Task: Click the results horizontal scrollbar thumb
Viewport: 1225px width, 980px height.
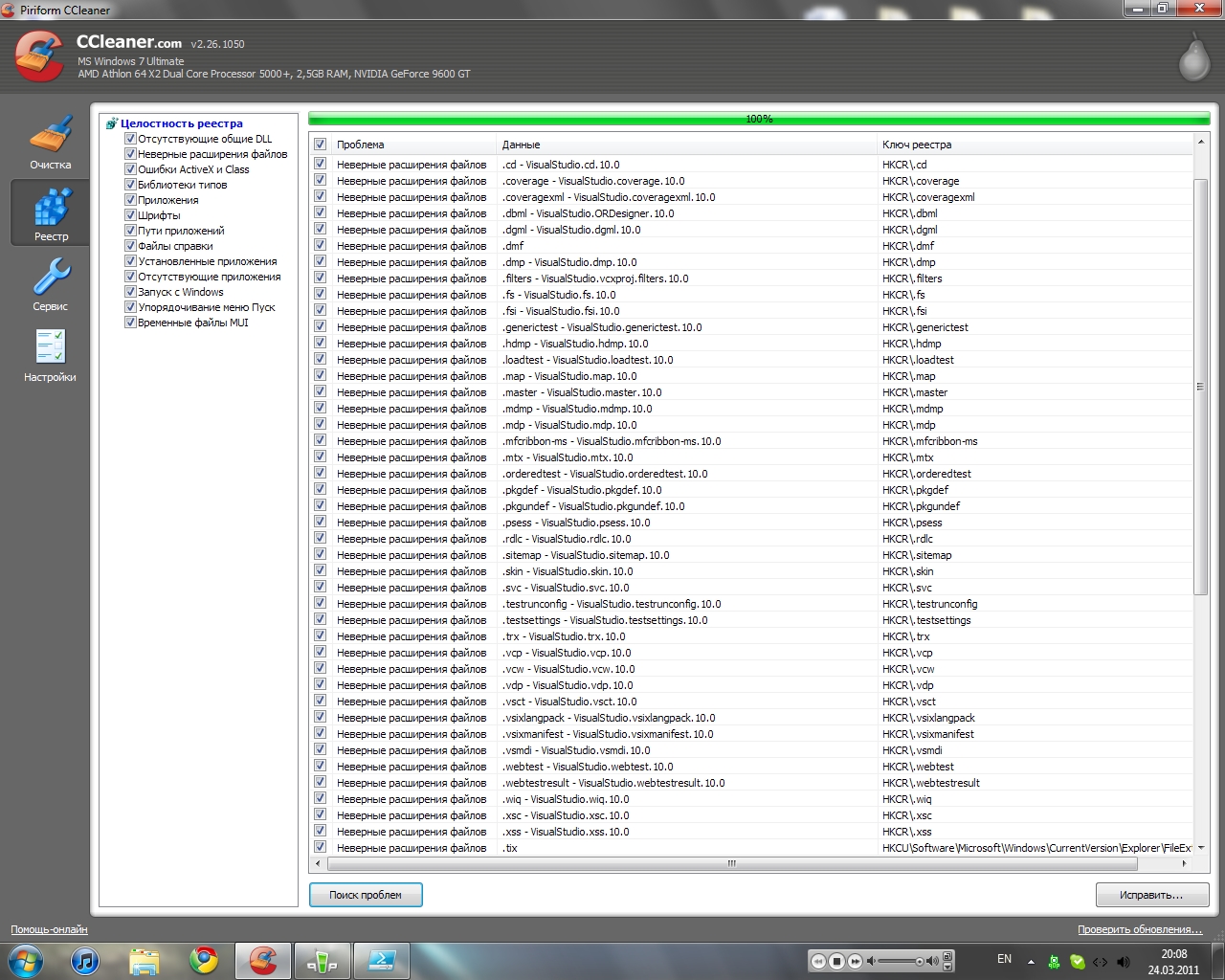Action: (731, 863)
